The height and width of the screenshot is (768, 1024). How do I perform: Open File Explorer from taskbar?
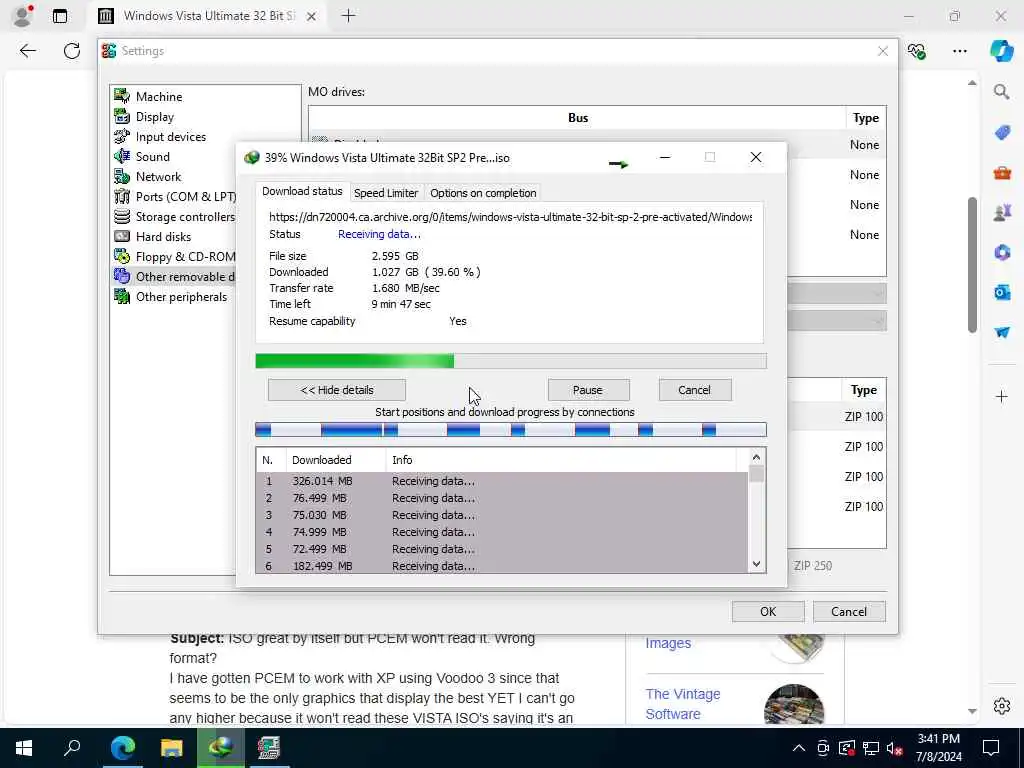[x=172, y=748]
